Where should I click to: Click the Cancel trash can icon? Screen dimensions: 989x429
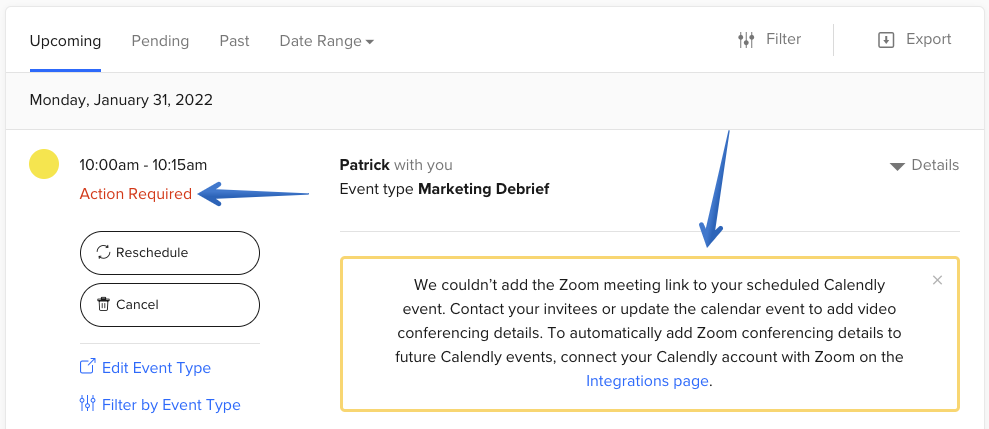pyautogui.click(x=103, y=305)
